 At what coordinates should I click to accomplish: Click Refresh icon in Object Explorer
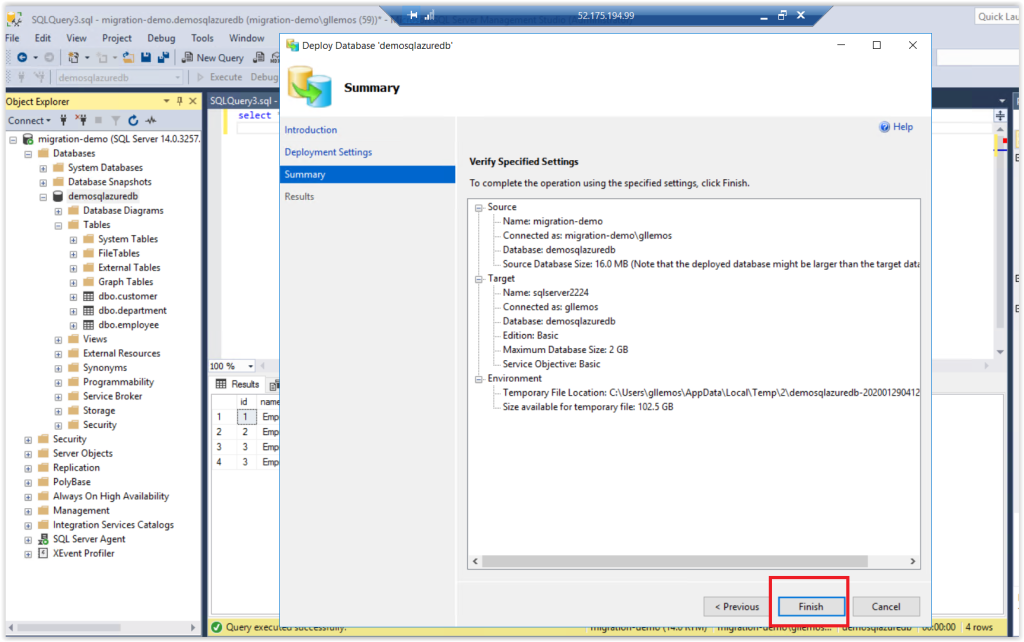(x=133, y=120)
